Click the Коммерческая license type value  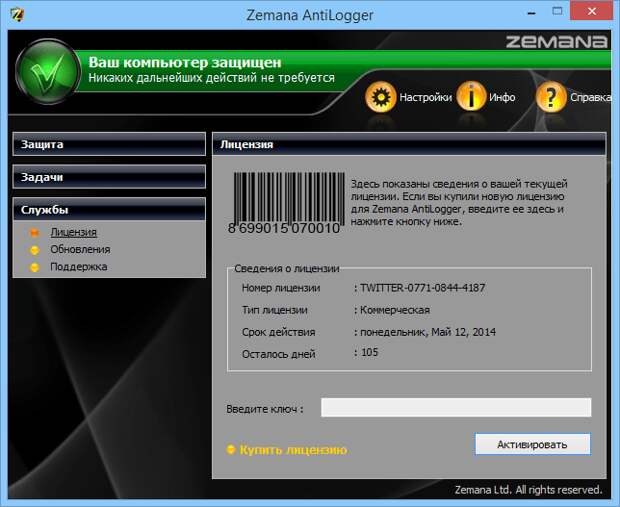pos(395,310)
